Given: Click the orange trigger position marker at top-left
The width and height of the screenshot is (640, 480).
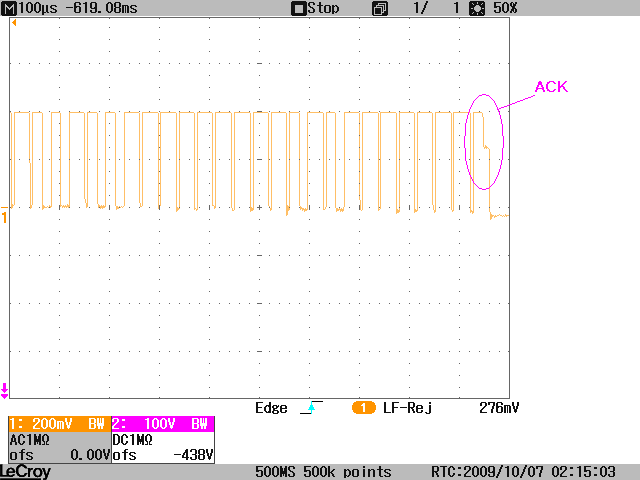Looking at the screenshot, I should 14,22.
